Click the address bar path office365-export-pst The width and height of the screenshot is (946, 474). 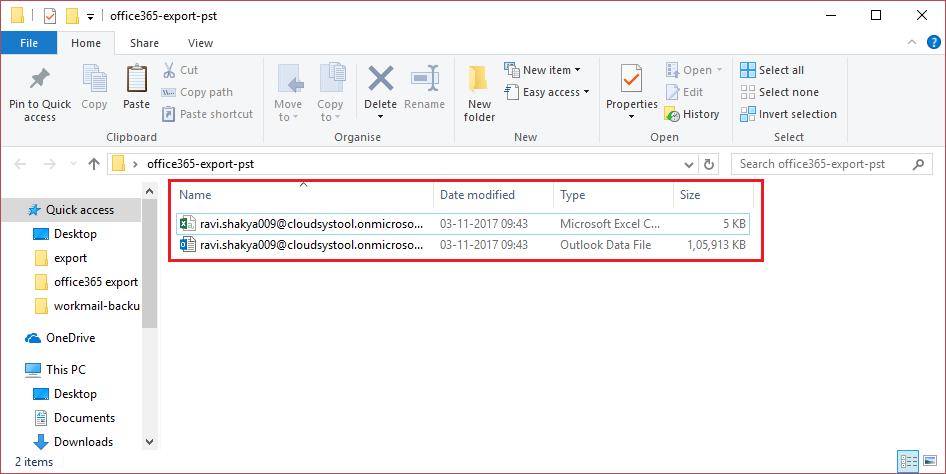coord(200,164)
